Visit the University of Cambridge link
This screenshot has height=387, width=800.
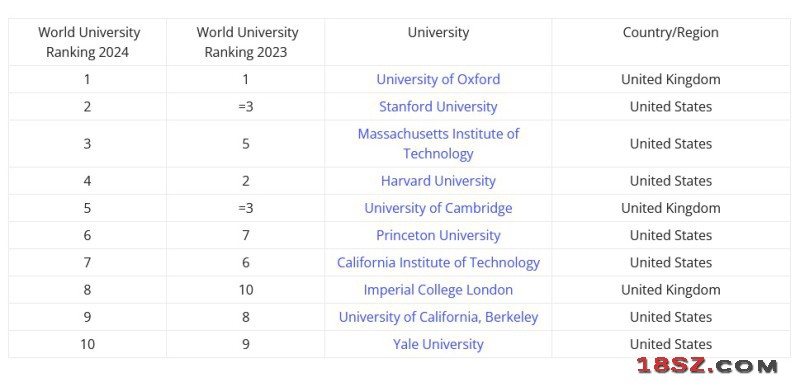tap(438, 208)
